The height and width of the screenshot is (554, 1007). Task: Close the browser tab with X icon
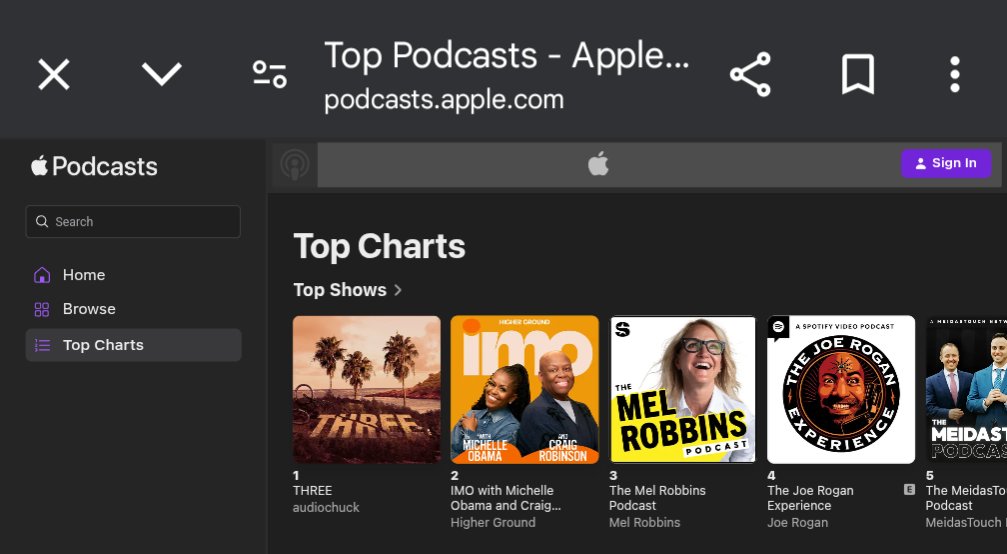click(x=54, y=74)
